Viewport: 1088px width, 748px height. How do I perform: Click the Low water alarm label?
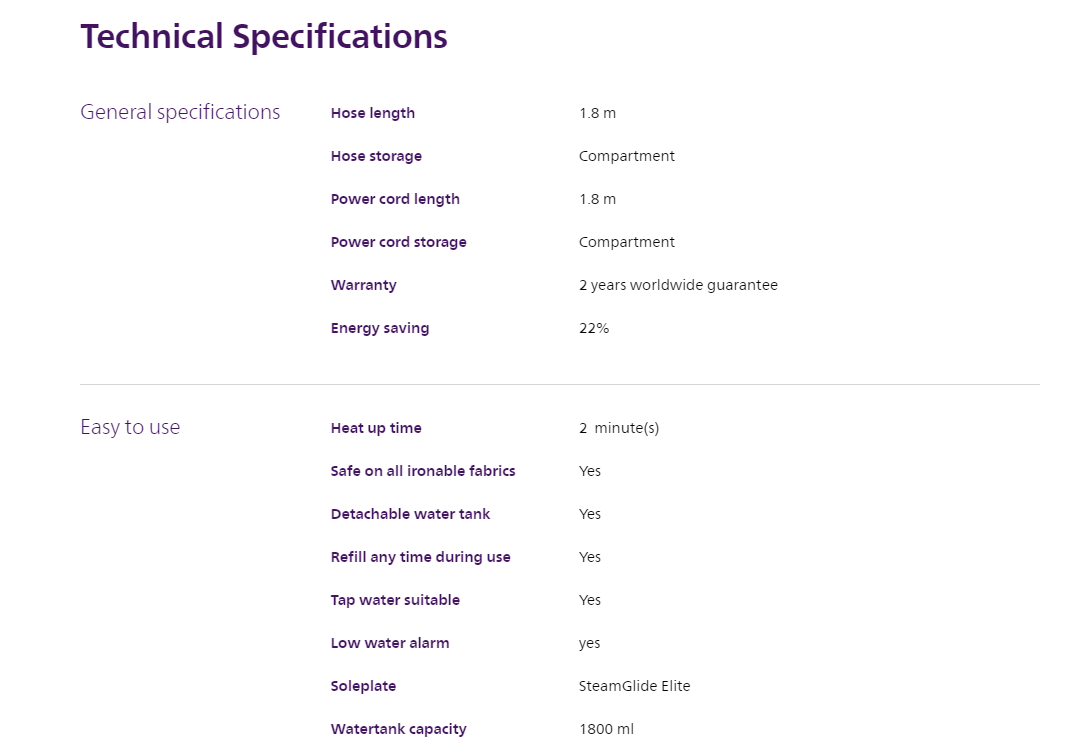point(390,643)
